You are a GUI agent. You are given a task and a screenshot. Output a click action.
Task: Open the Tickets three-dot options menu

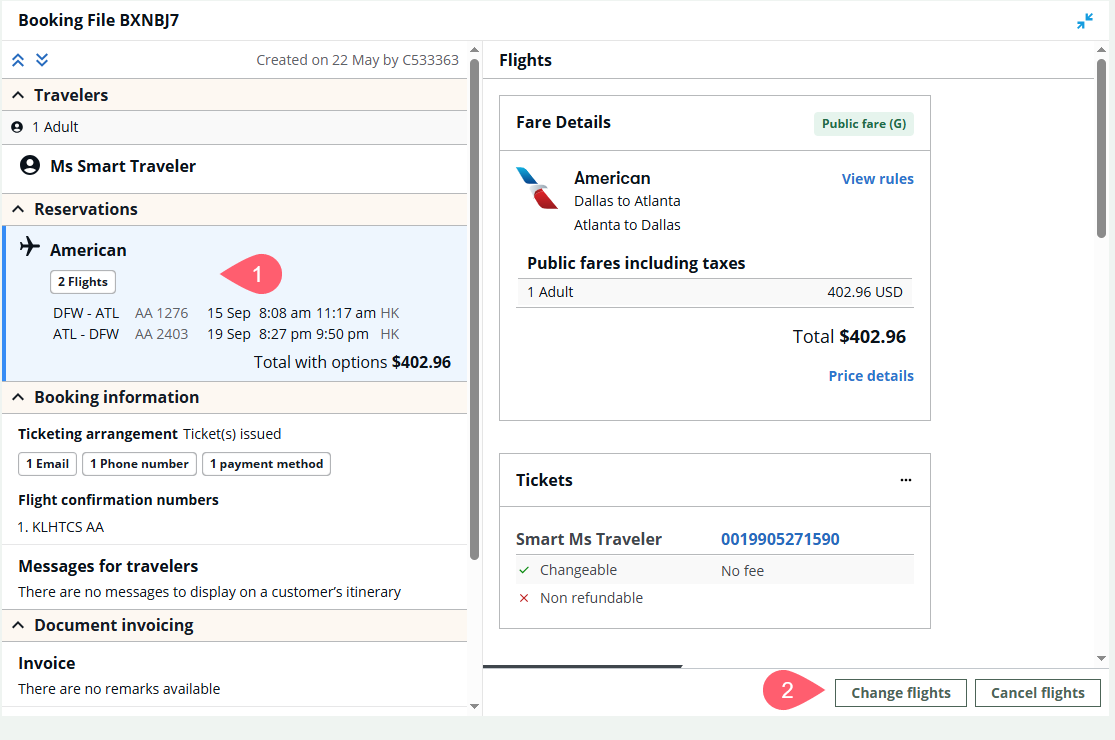pyautogui.click(x=905, y=480)
